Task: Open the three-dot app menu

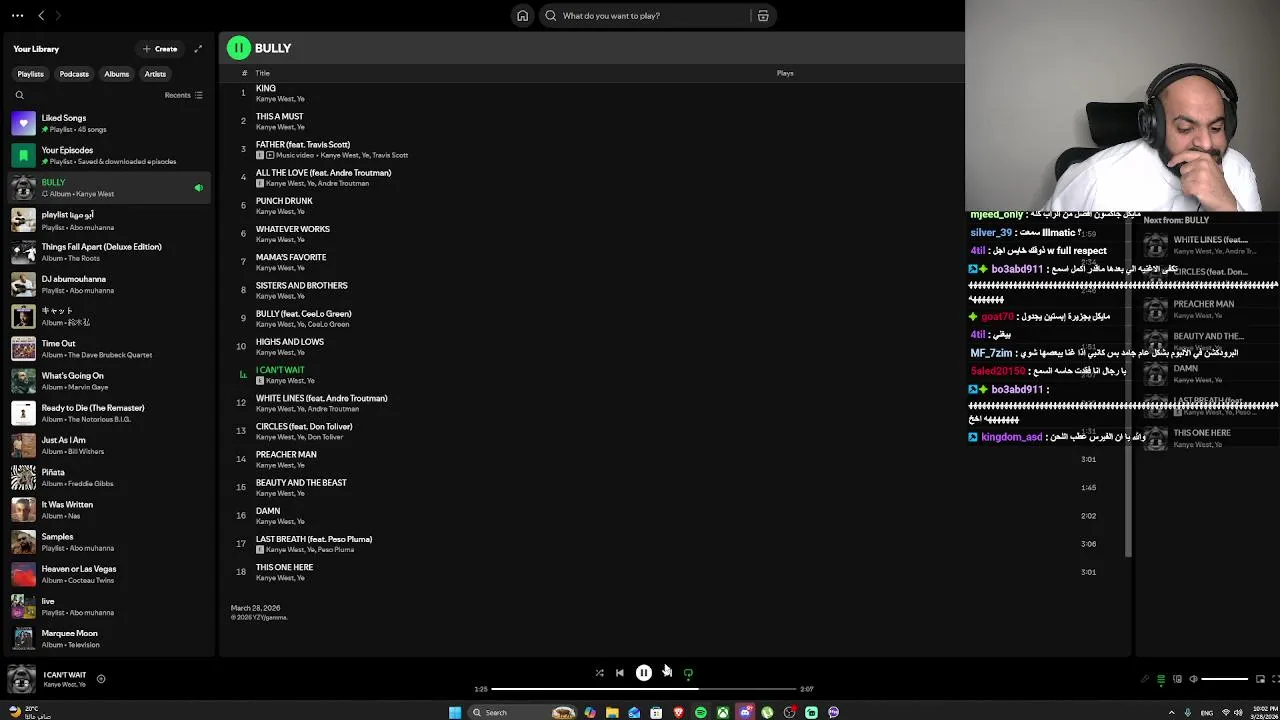Action: coord(17,16)
